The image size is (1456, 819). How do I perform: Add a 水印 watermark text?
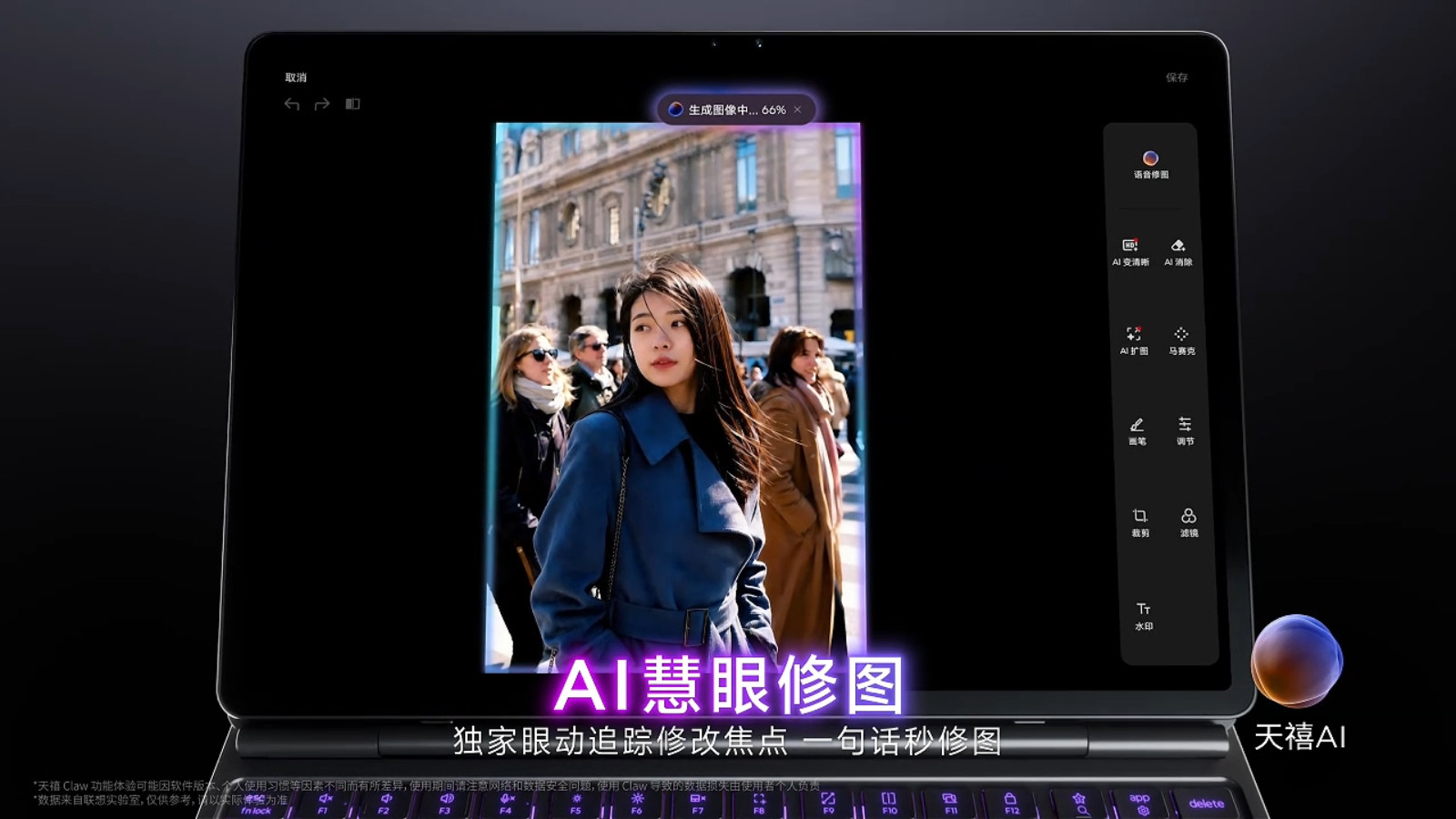coord(1144,616)
